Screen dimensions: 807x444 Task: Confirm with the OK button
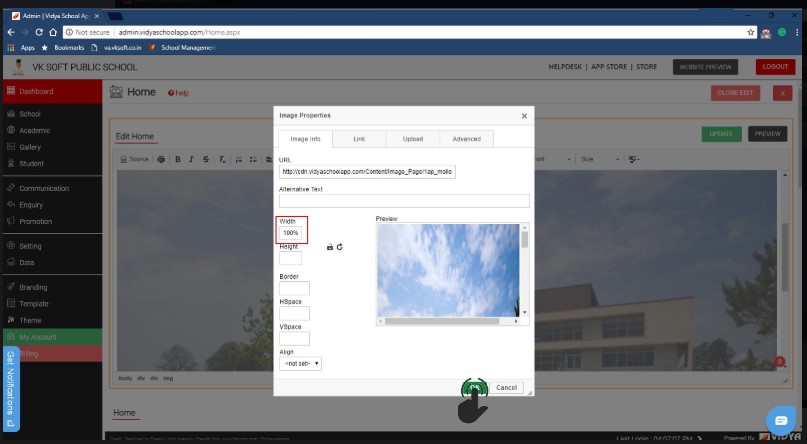(475, 388)
